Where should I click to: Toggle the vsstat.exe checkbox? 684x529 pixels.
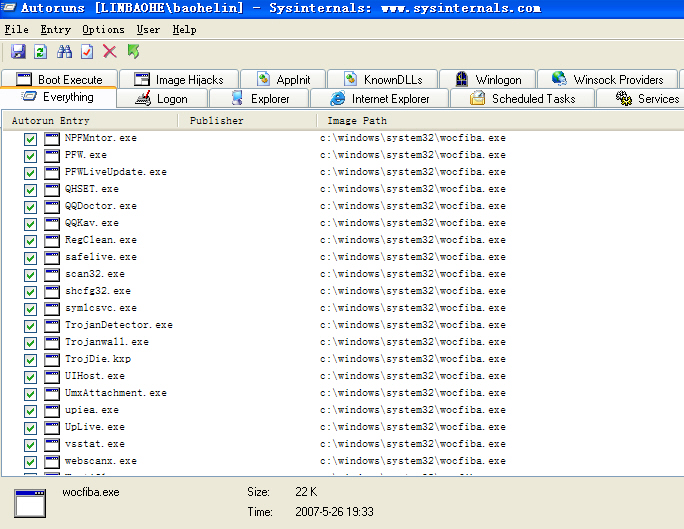30,445
